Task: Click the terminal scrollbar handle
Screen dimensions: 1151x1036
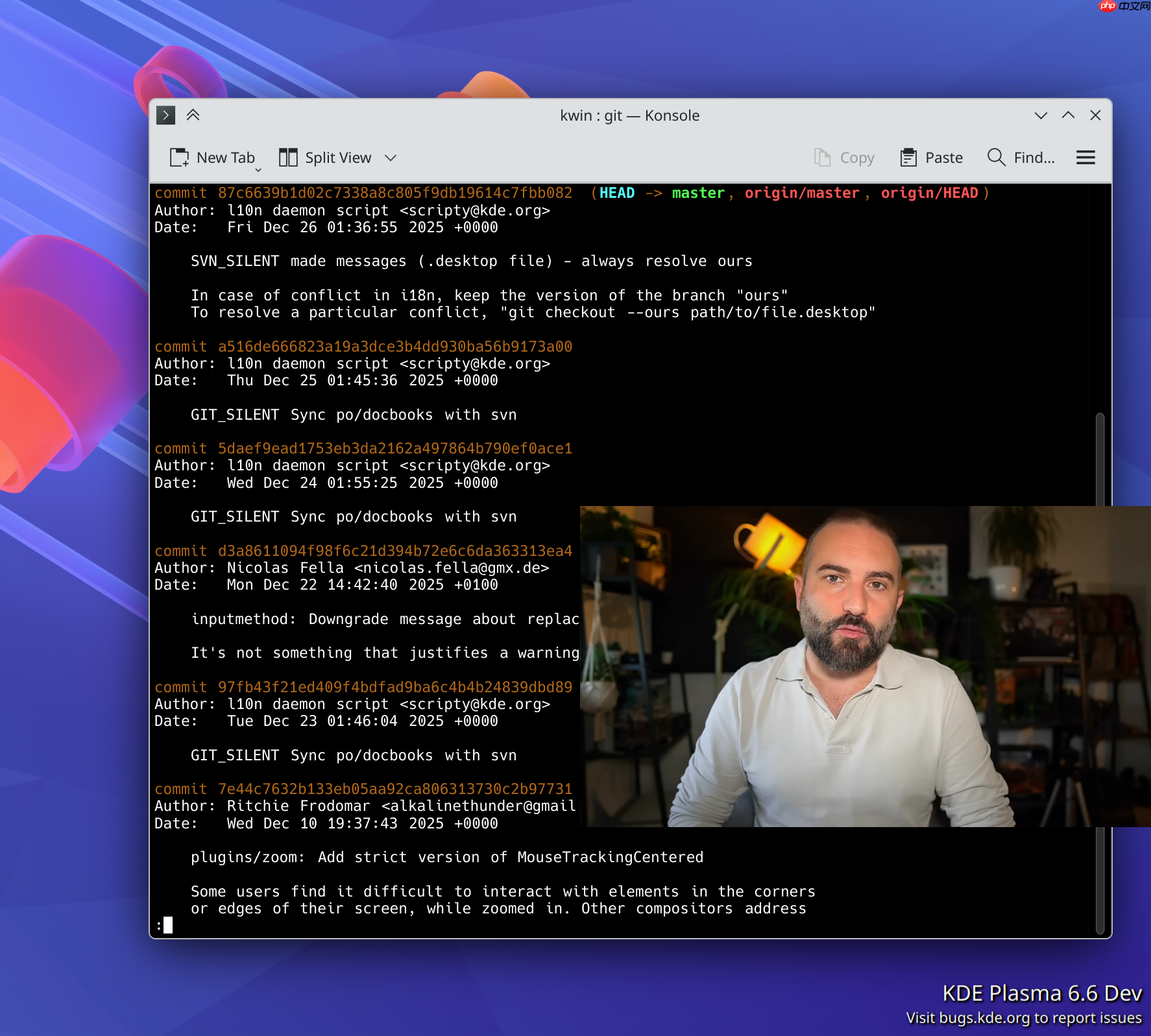Action: [x=1102, y=454]
